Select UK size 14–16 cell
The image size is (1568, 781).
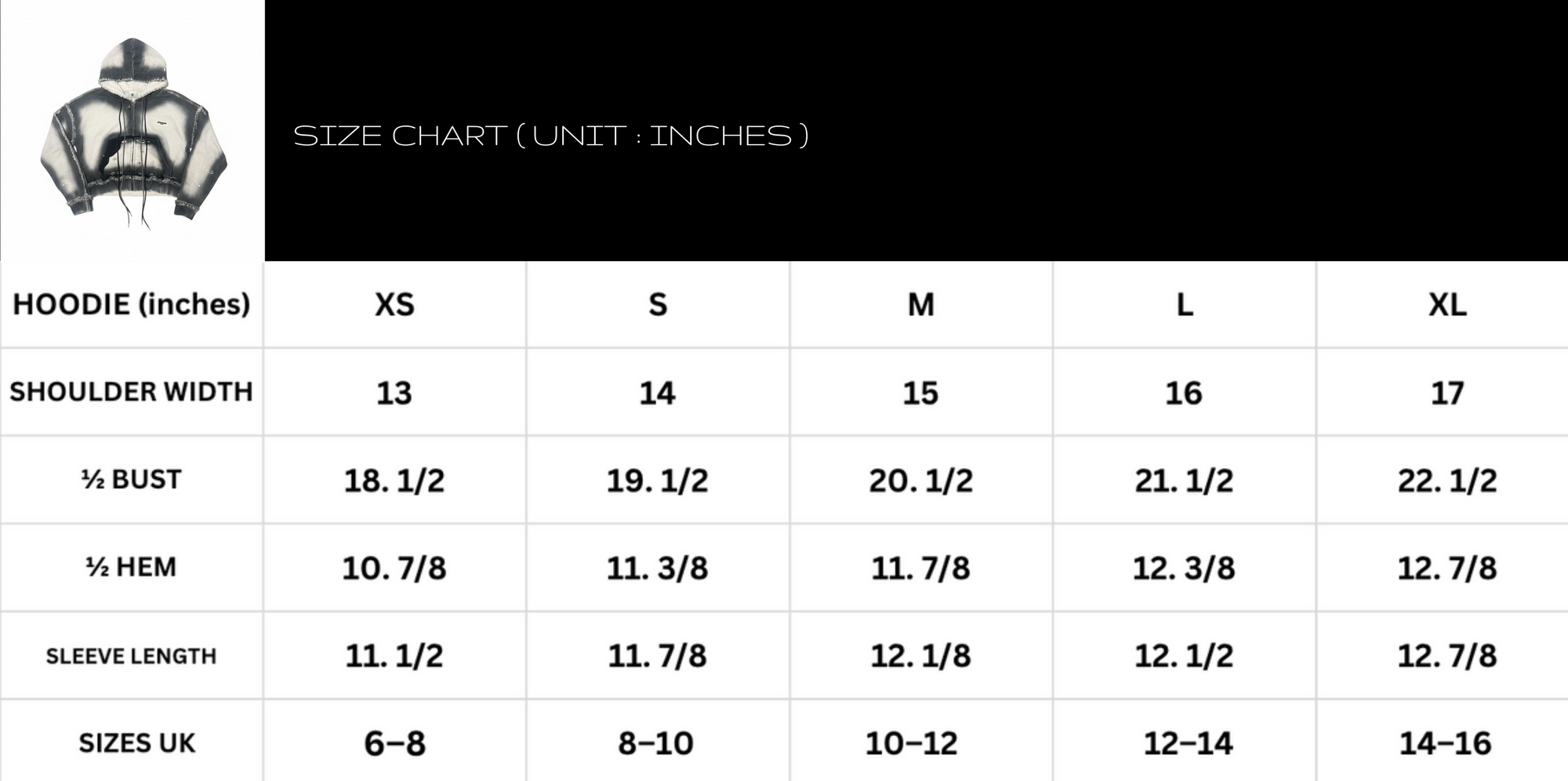pyautogui.click(x=1446, y=743)
